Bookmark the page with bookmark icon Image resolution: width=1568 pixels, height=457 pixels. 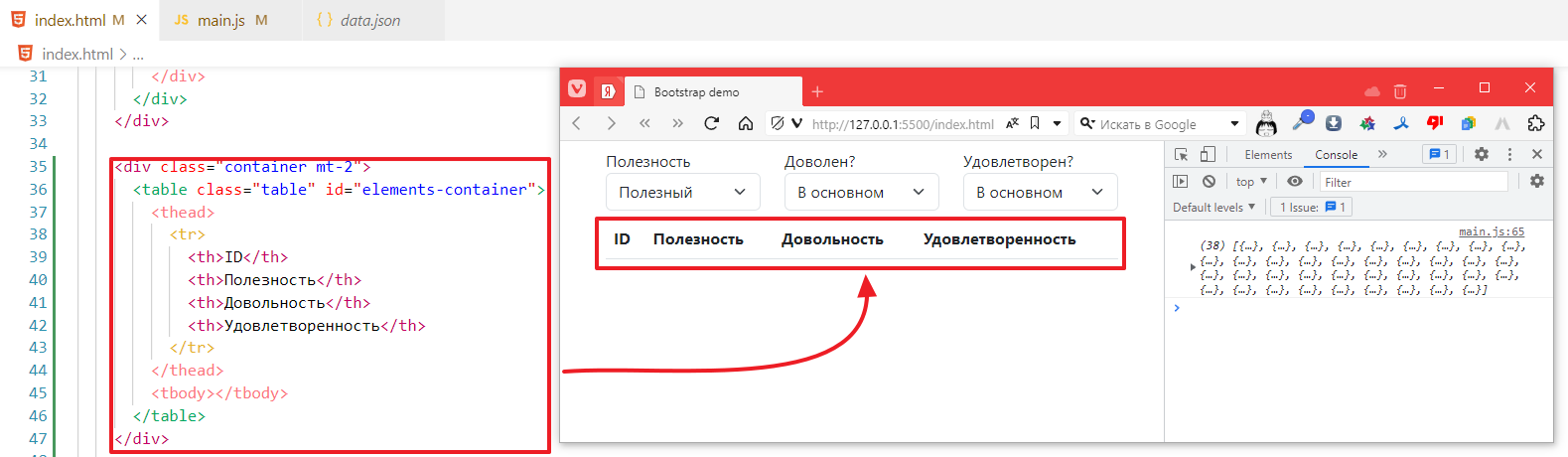(1035, 123)
